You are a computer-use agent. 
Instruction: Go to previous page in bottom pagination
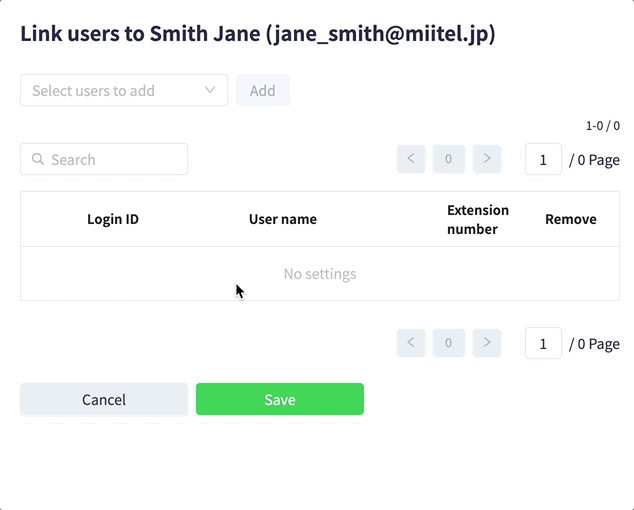[x=410, y=343]
